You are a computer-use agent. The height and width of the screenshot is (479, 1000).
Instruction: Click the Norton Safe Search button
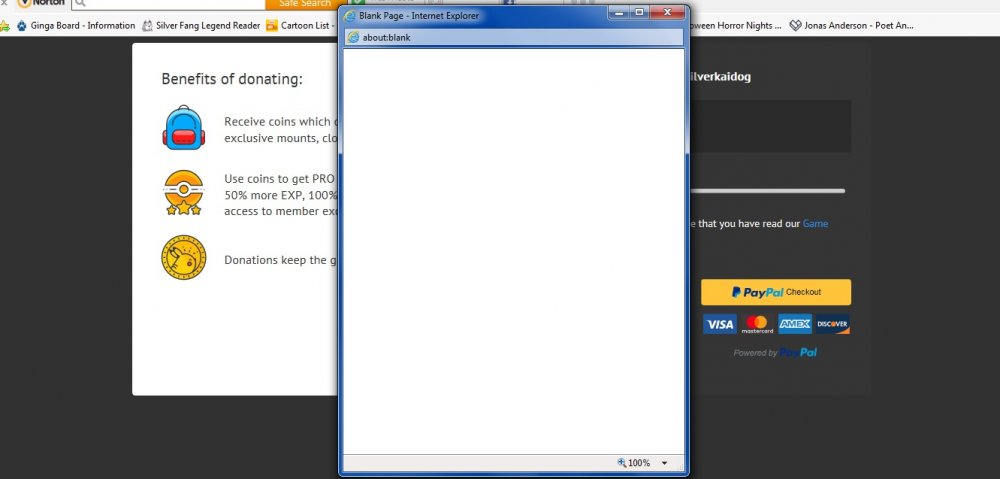305,4
